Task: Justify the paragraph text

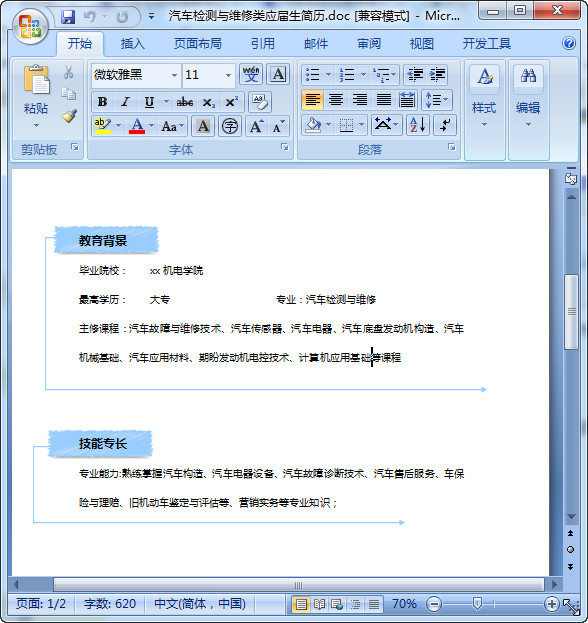Action: pyautogui.click(x=384, y=100)
